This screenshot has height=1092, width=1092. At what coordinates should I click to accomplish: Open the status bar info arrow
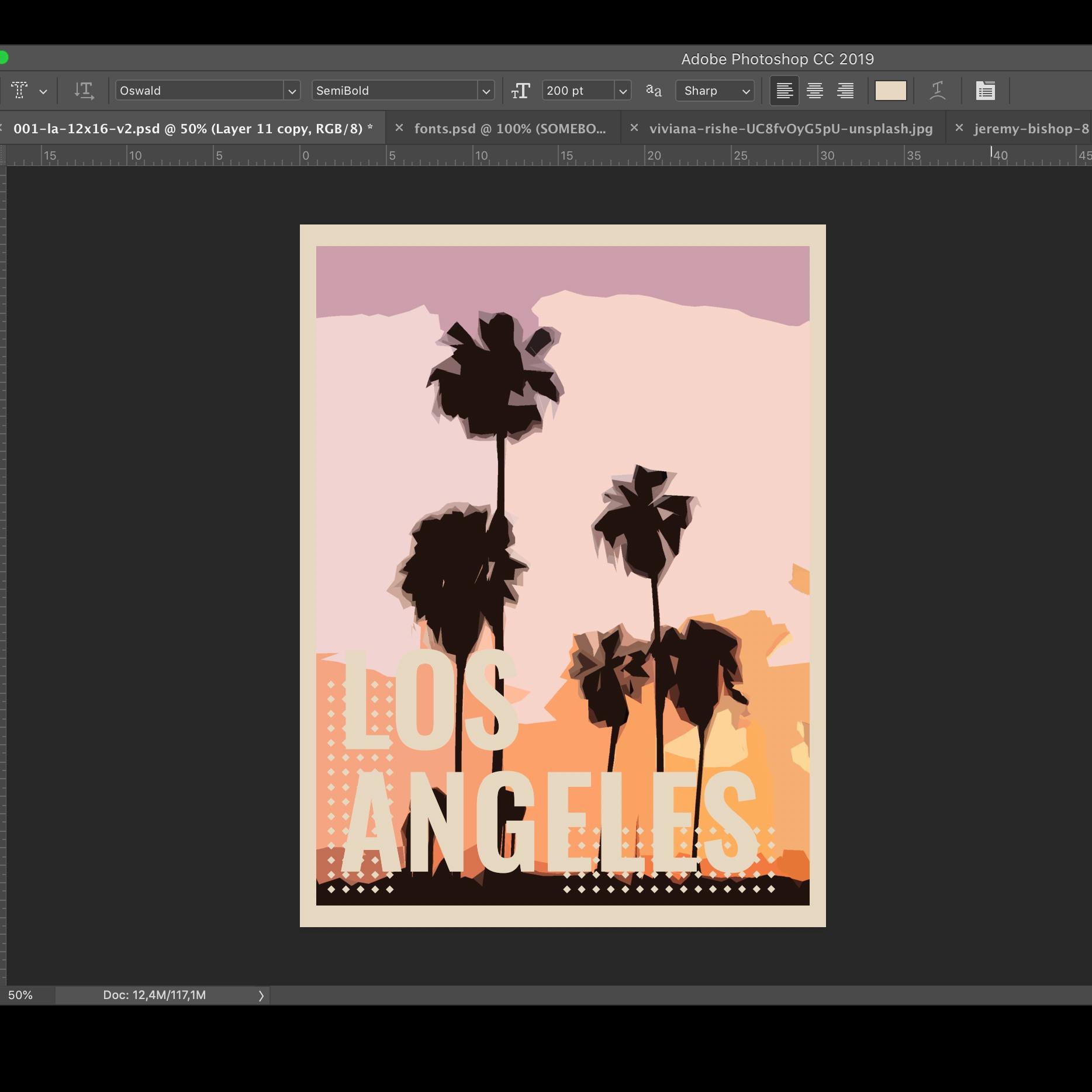pos(261,996)
